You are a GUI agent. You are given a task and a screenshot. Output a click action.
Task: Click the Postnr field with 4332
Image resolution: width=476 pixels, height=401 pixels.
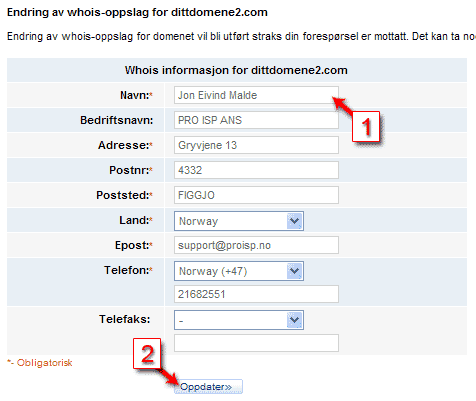coord(256,170)
